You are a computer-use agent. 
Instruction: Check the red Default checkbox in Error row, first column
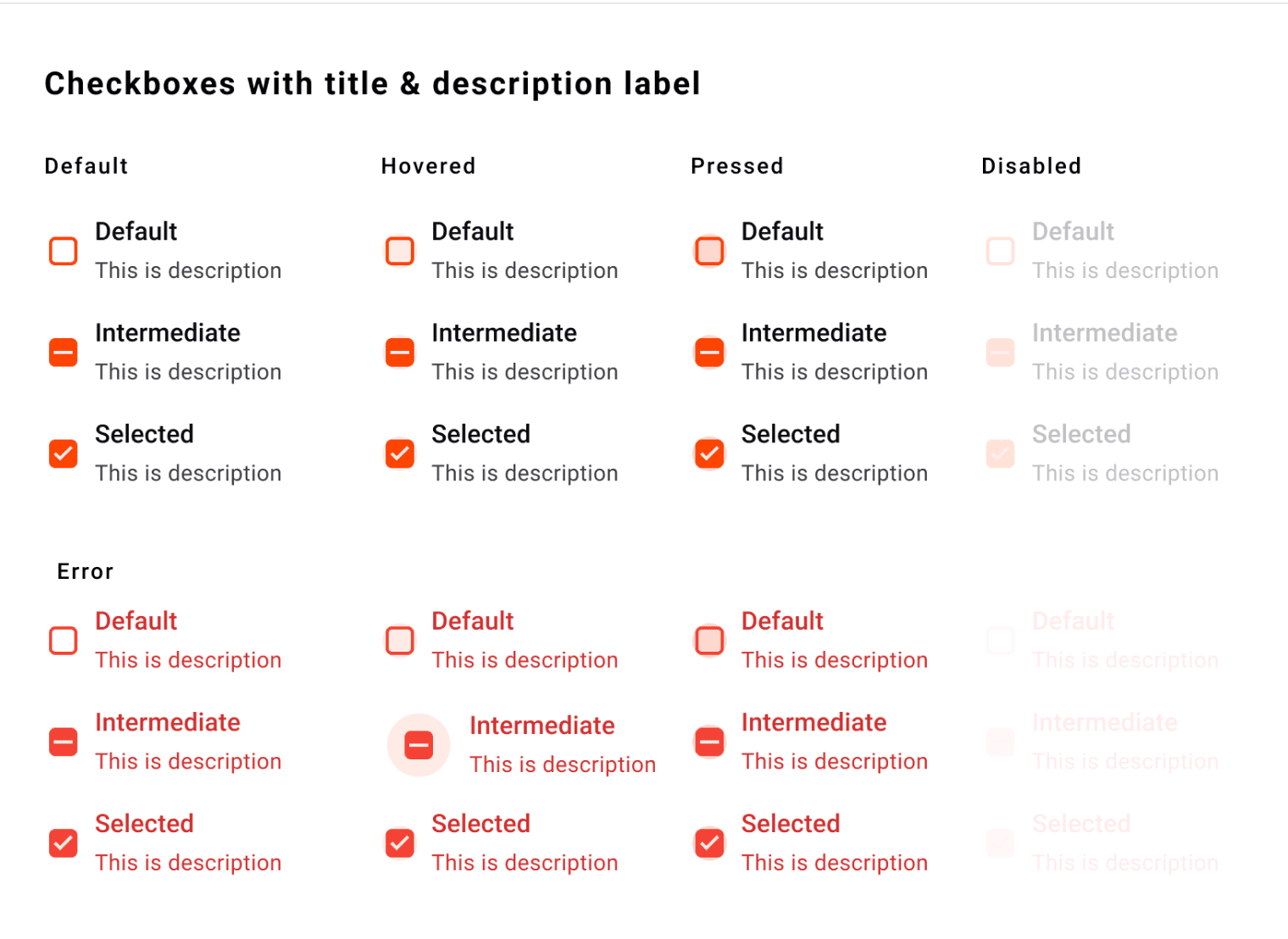[x=64, y=641]
